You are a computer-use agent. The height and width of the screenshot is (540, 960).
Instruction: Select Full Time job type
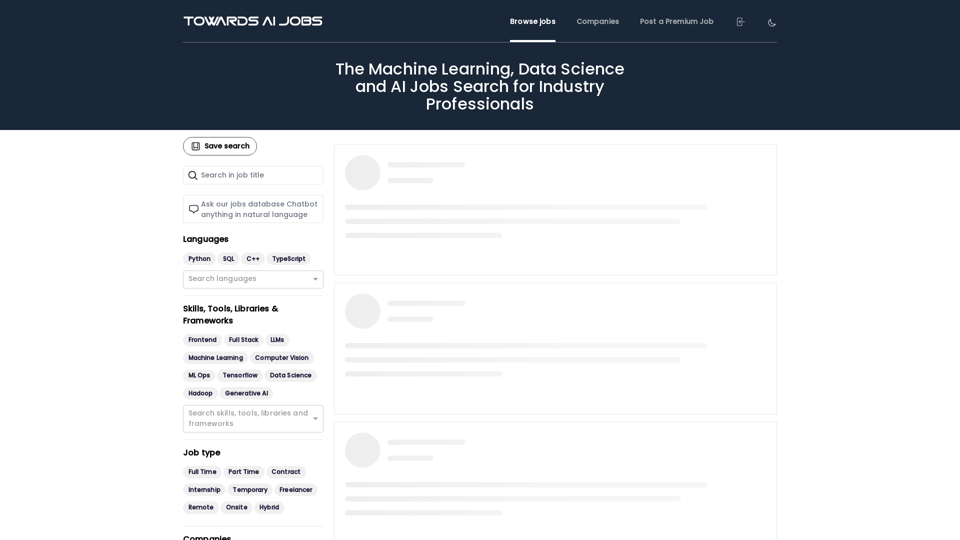tap(202, 472)
